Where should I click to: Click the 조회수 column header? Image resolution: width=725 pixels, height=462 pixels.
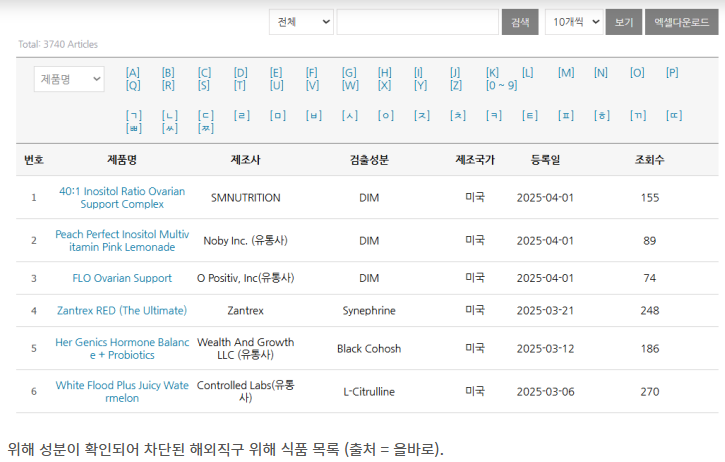coord(650,160)
